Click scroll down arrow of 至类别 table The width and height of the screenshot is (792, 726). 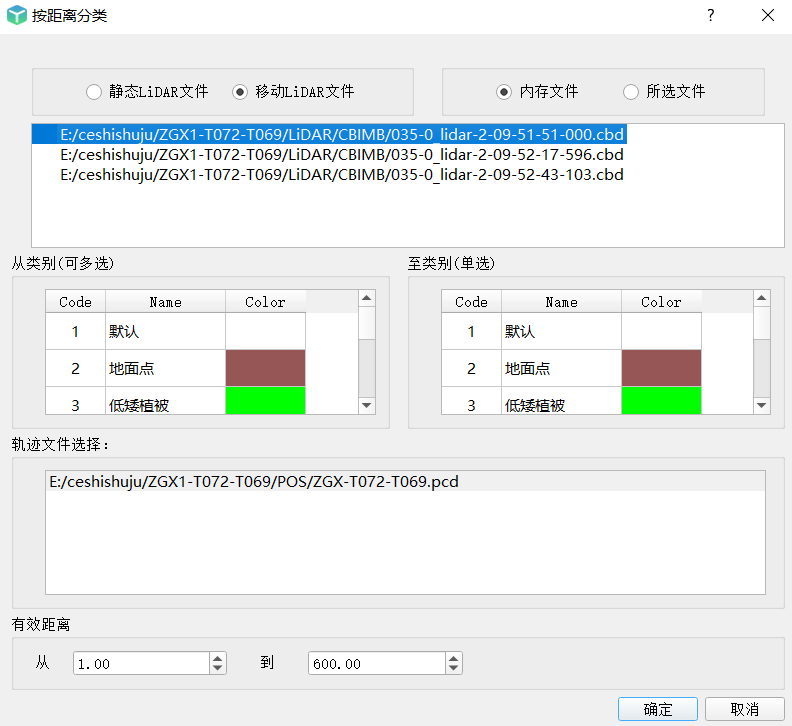pyautogui.click(x=762, y=406)
